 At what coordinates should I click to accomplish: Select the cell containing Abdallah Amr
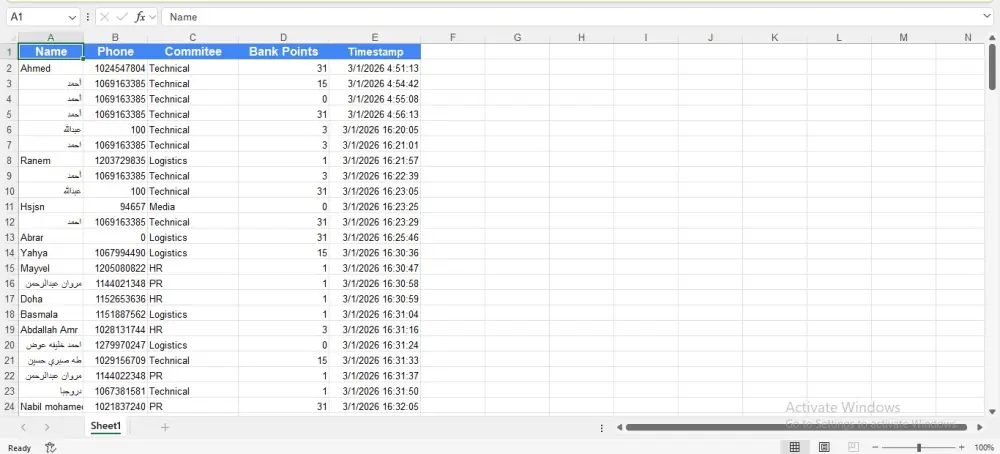point(51,330)
